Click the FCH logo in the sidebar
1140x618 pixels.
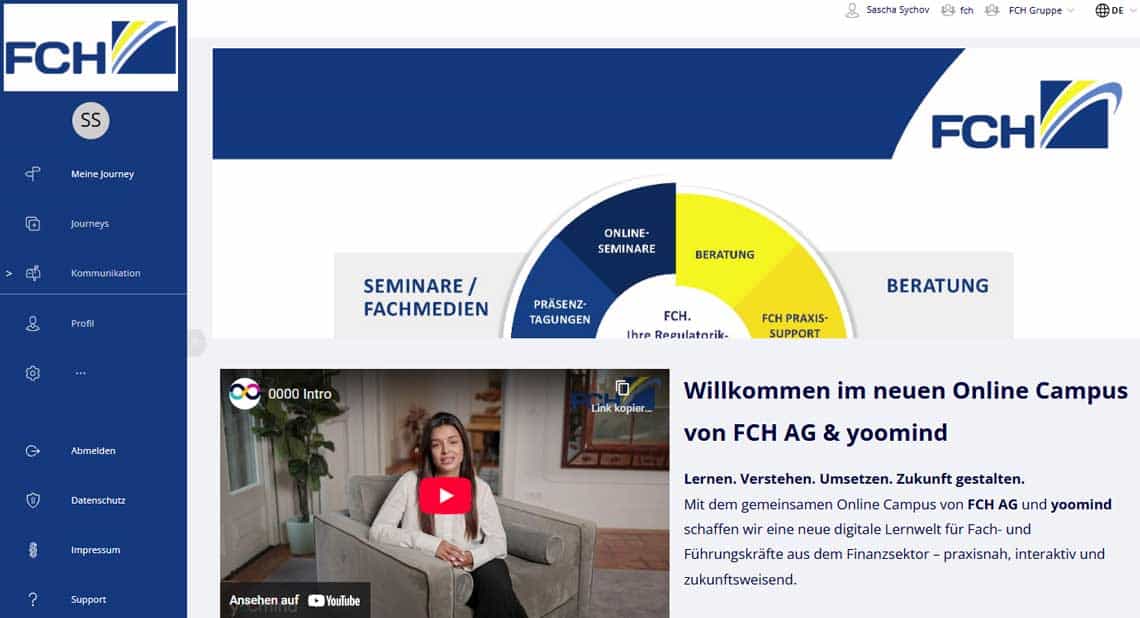[91, 48]
